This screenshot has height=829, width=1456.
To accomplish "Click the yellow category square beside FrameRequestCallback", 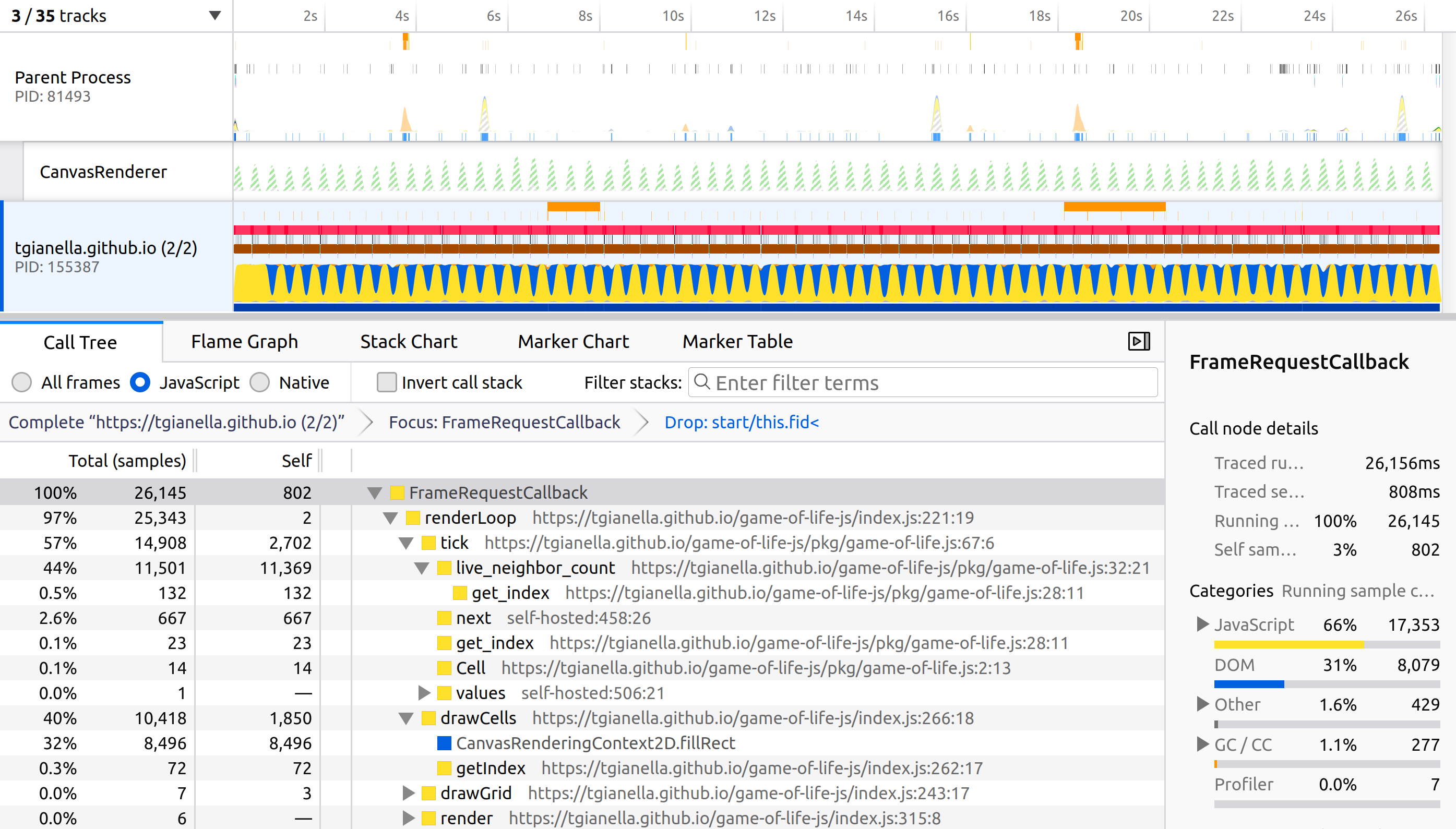I will point(398,492).
